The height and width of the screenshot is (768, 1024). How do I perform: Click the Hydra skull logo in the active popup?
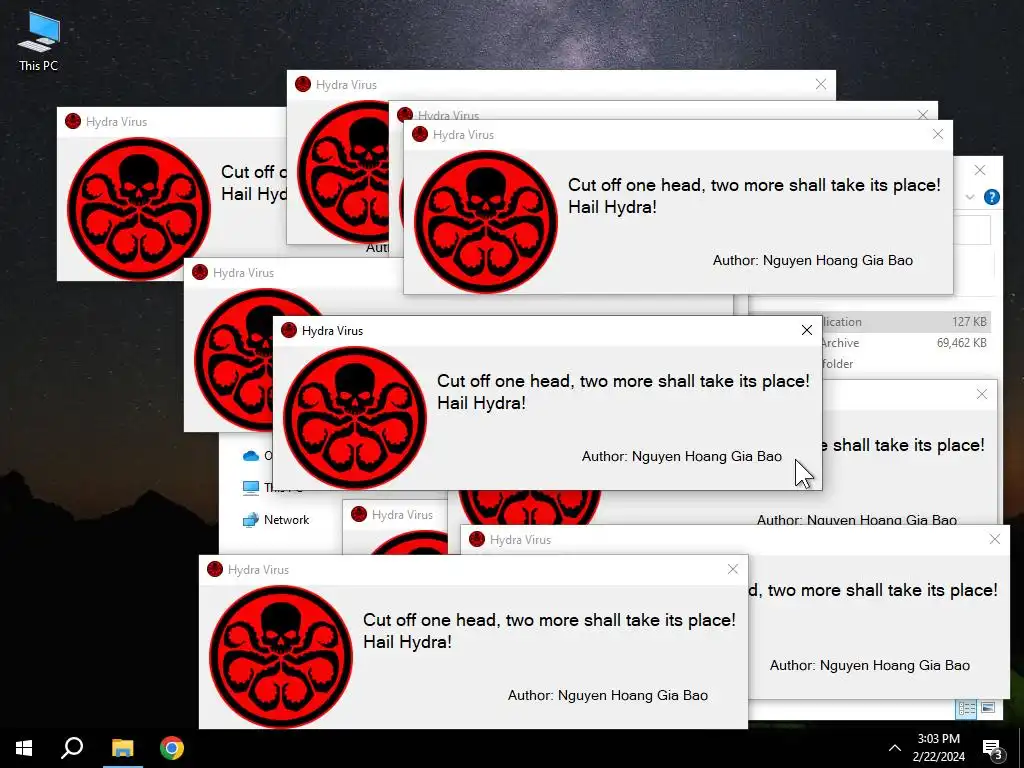pos(355,418)
